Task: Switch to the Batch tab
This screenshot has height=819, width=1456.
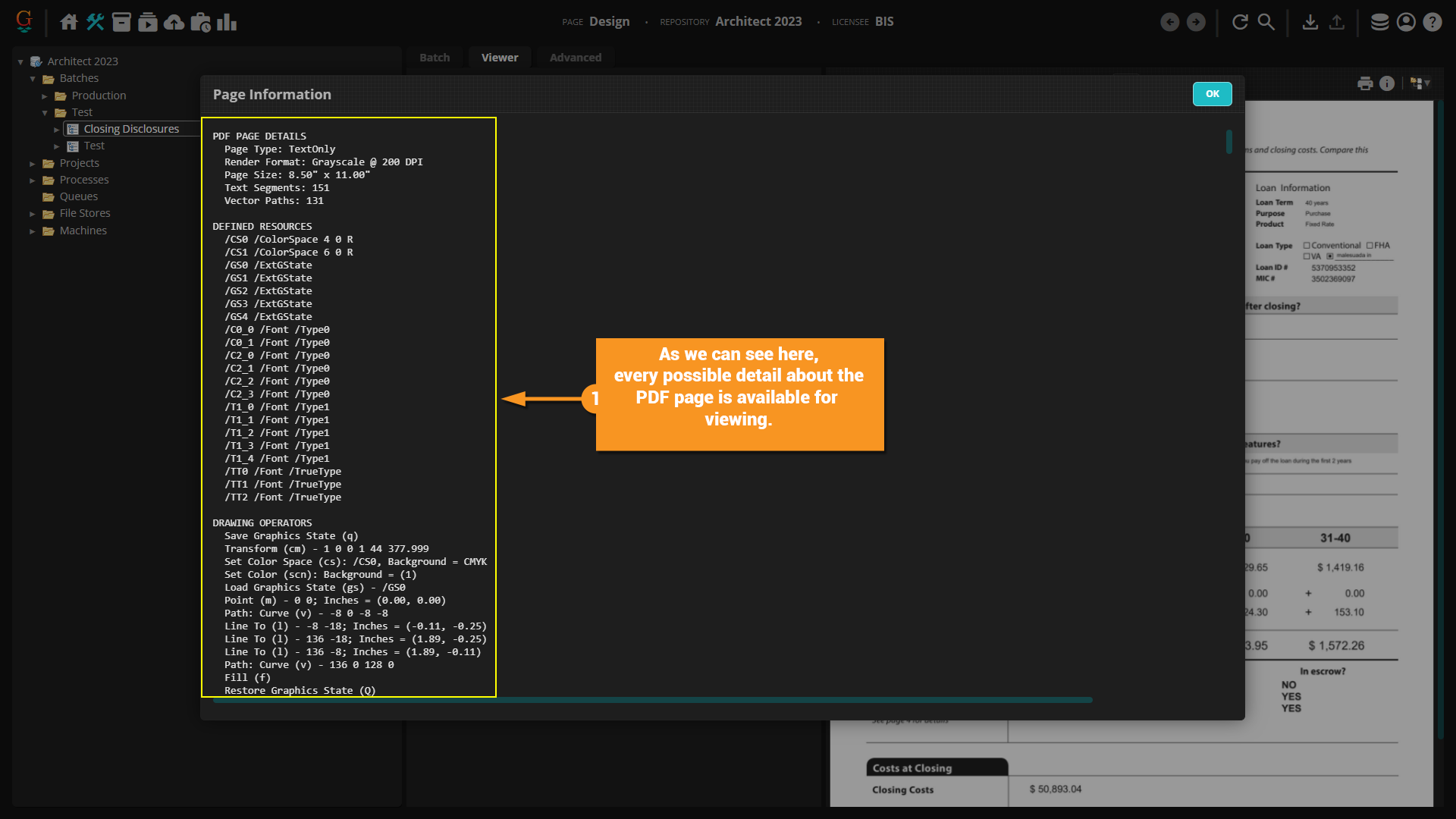Action: [435, 58]
